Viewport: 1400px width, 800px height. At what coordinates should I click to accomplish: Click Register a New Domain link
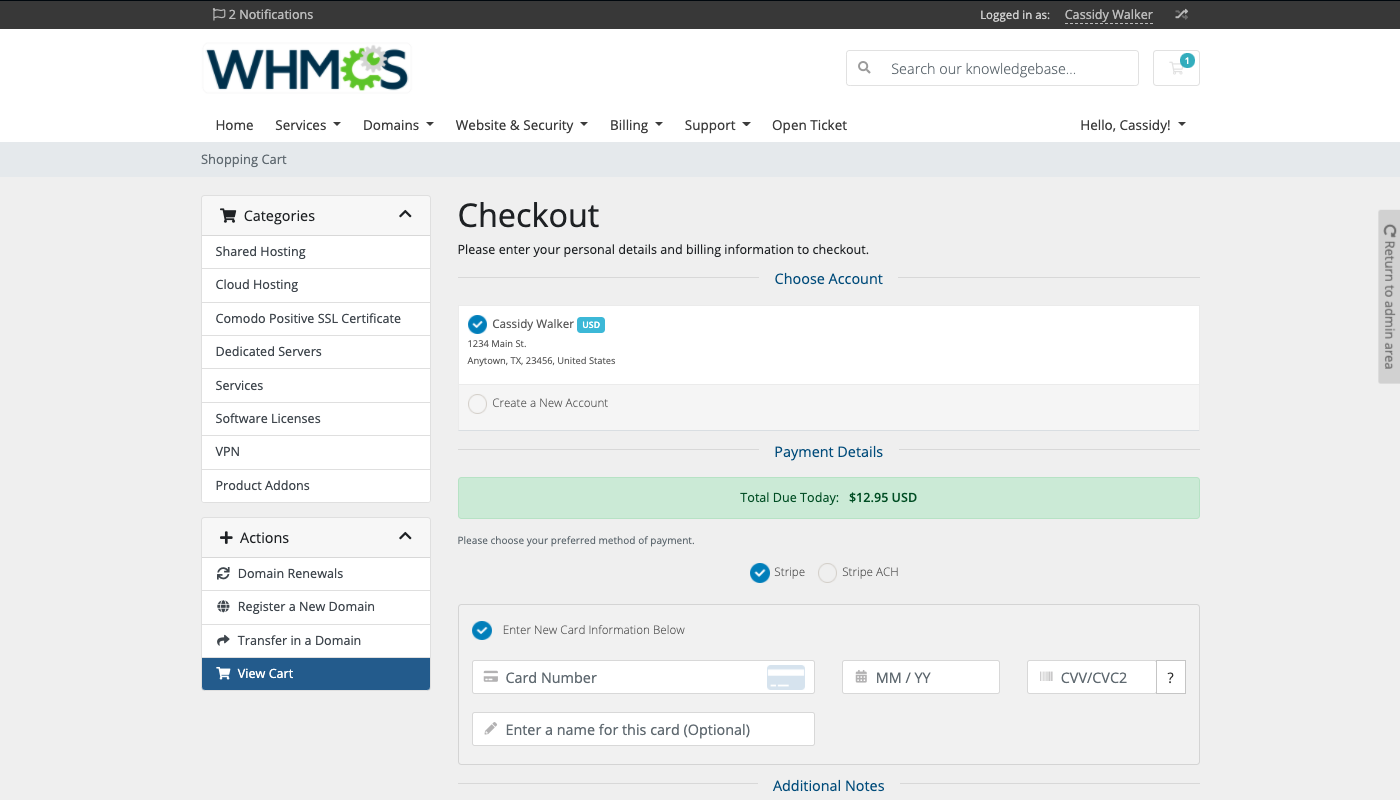(306, 607)
